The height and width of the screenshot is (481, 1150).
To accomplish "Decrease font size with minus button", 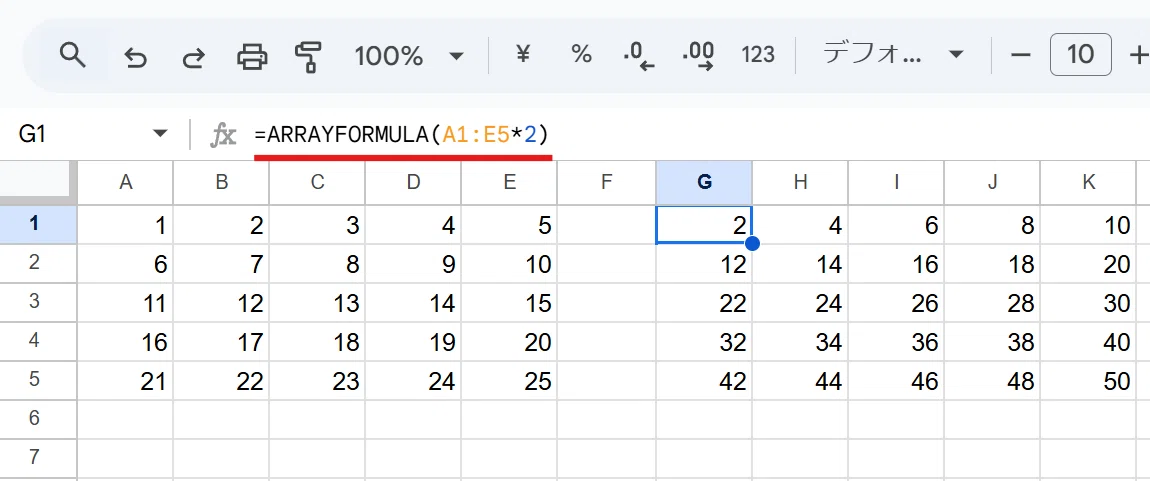I will click(x=1021, y=55).
